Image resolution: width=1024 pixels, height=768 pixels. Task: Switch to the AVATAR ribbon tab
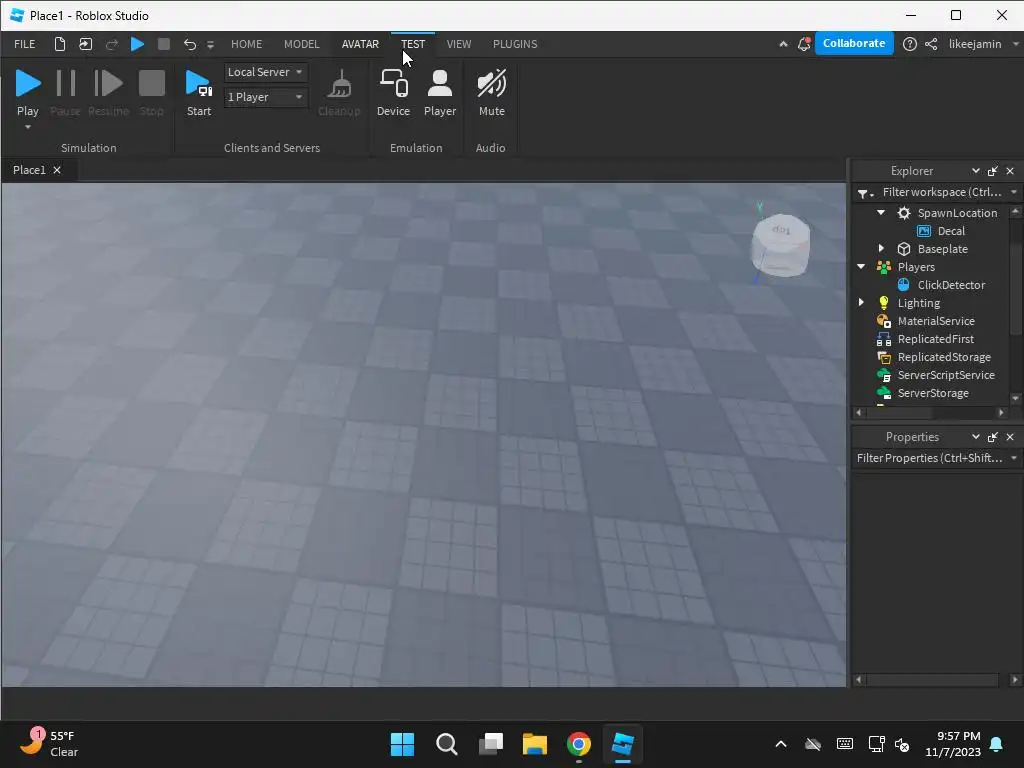360,44
